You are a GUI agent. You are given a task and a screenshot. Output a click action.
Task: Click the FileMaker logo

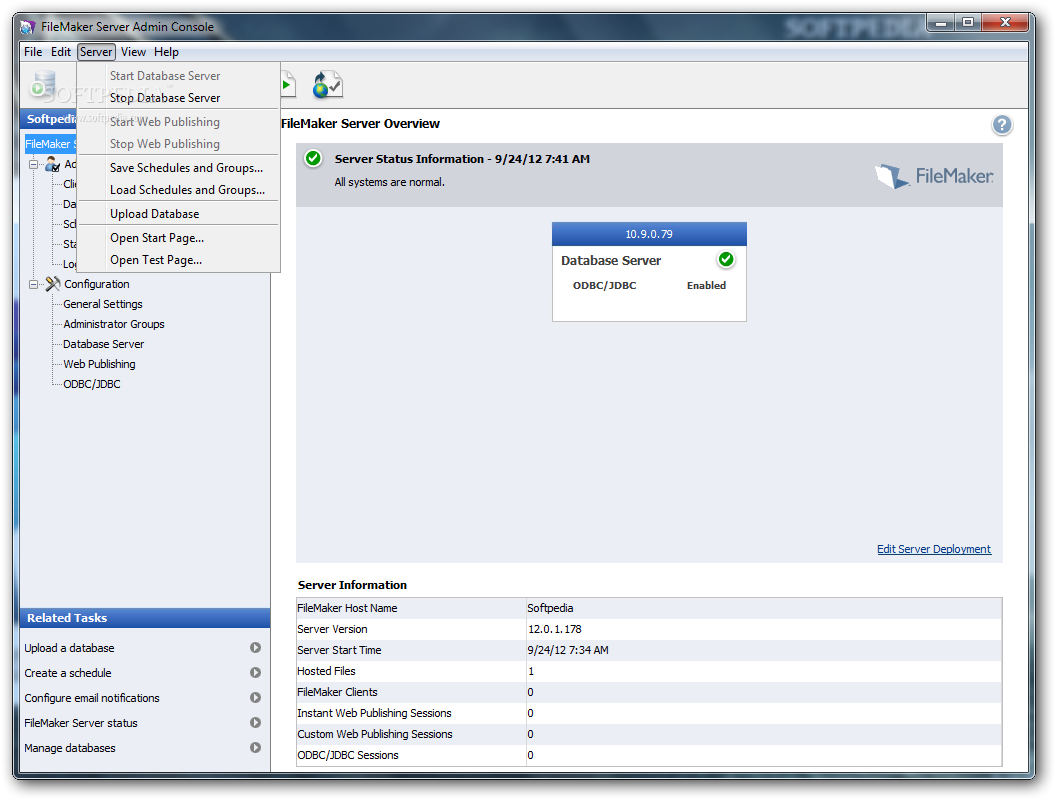click(x=934, y=176)
